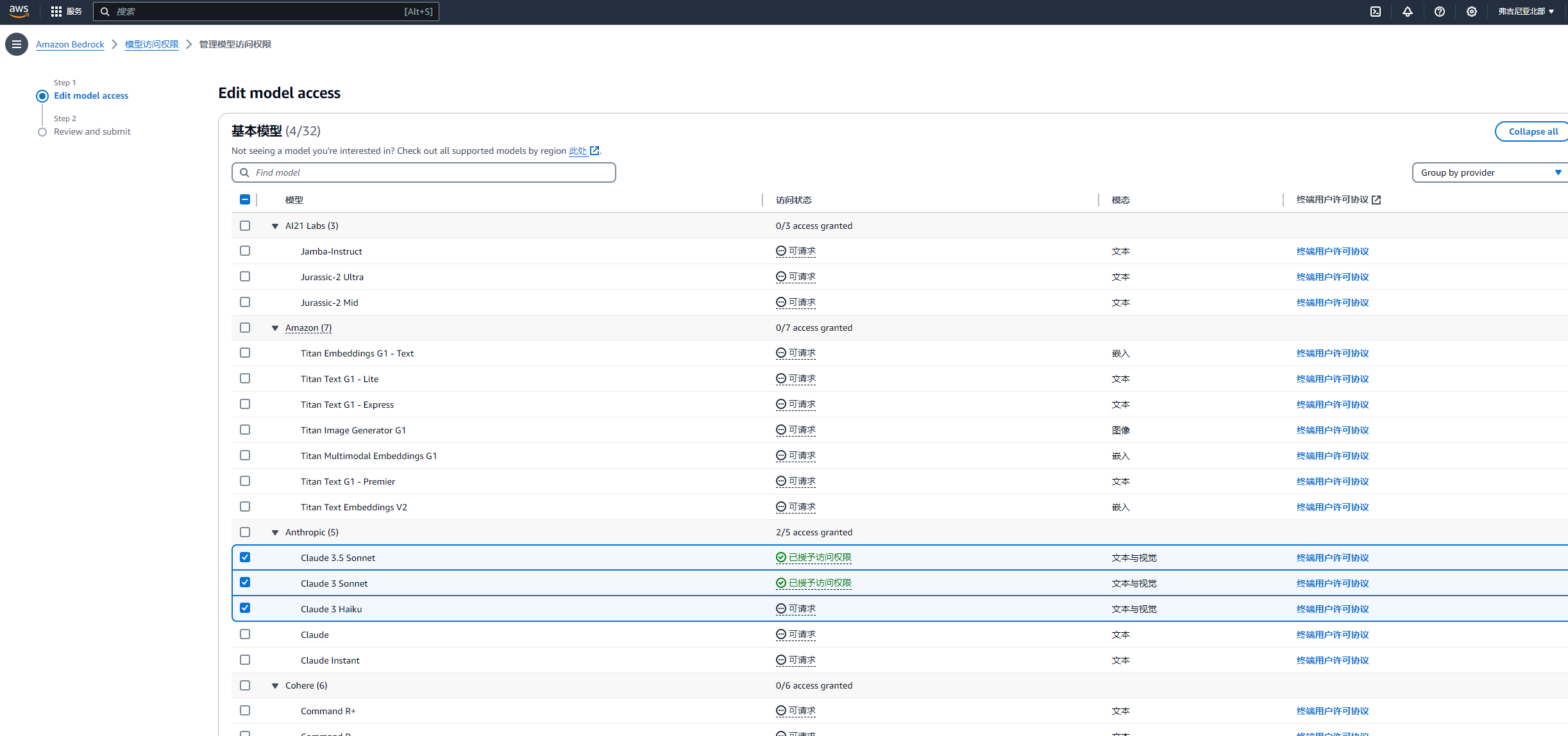Image resolution: width=1568 pixels, height=736 pixels.
Task: Open the help question mark icon
Action: point(1440,12)
